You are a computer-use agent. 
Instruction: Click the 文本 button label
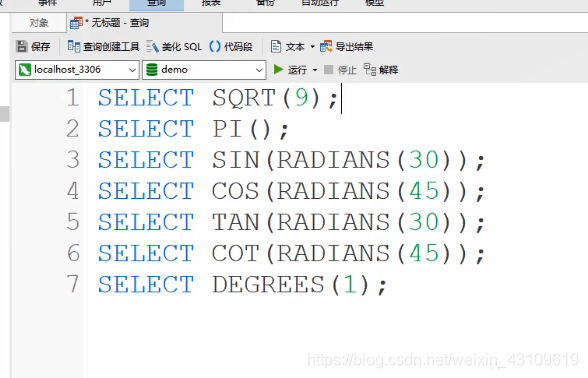295,47
